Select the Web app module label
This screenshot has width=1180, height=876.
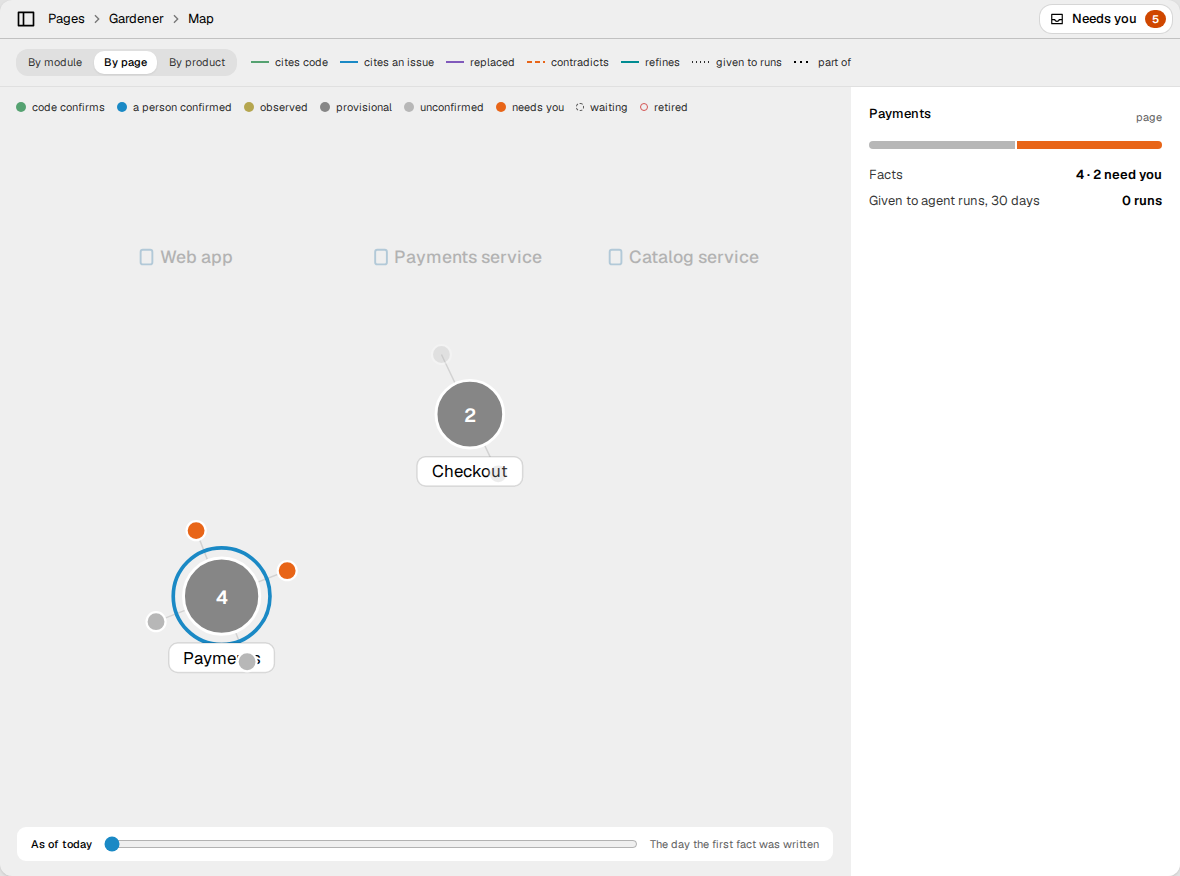pyautogui.click(x=196, y=257)
